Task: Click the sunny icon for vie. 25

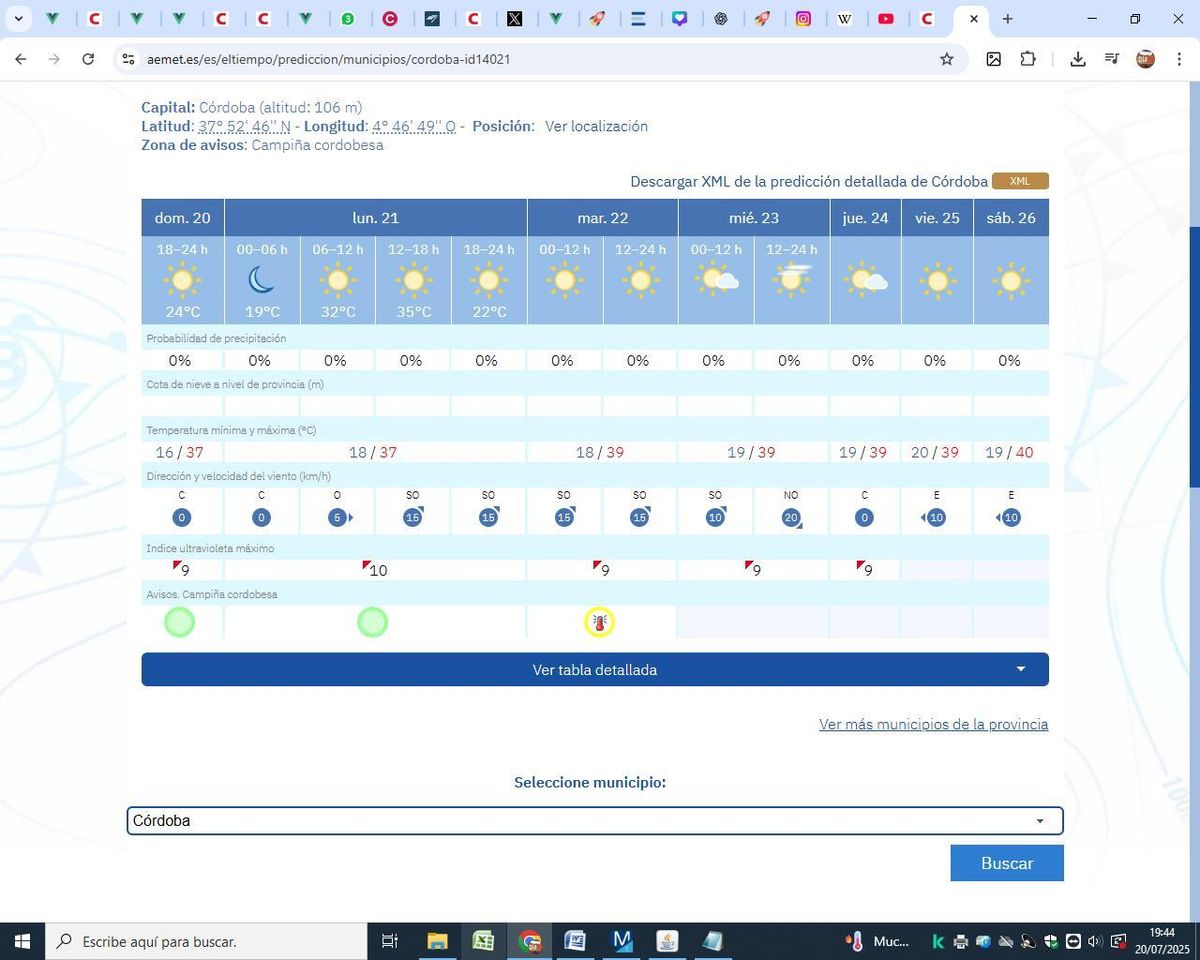Action: [x=937, y=281]
